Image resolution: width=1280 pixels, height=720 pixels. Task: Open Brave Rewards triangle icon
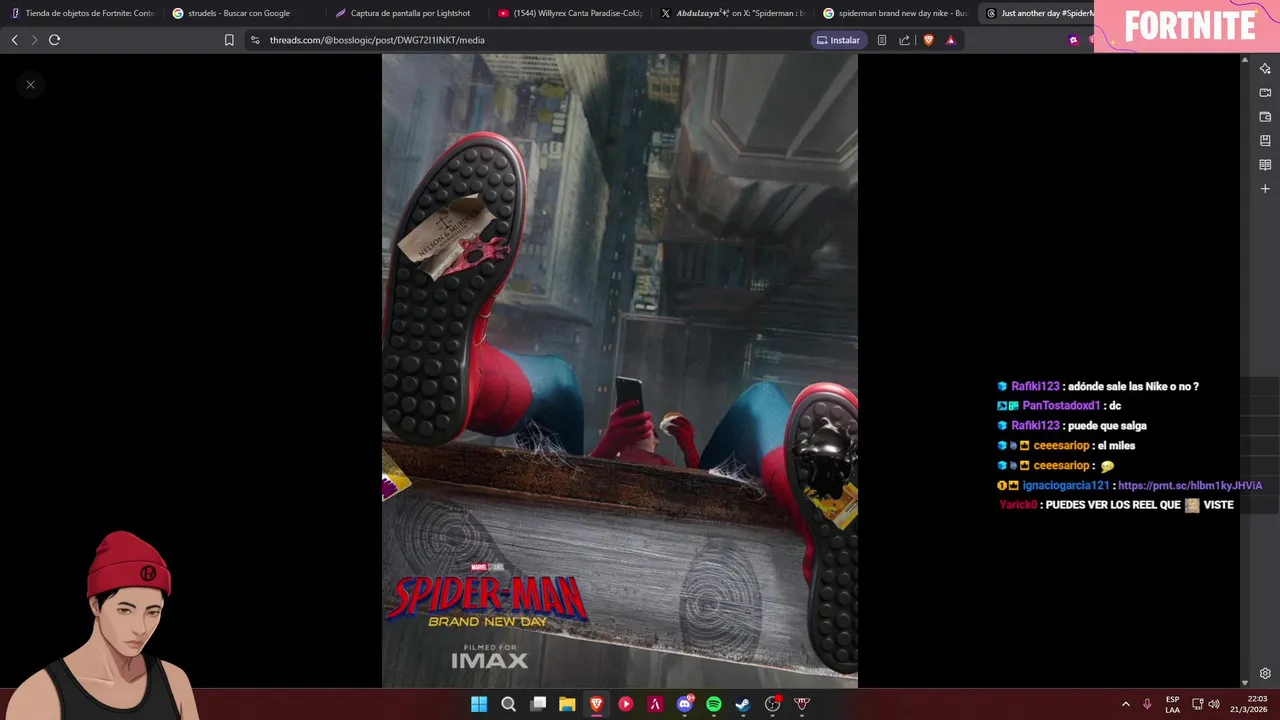950,40
